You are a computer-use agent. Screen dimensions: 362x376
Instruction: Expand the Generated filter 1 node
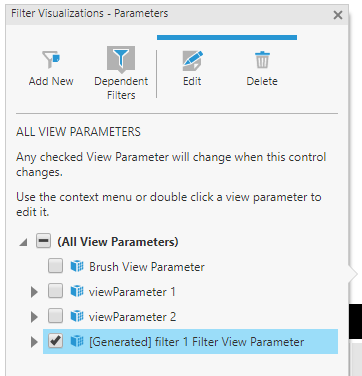coord(34,342)
